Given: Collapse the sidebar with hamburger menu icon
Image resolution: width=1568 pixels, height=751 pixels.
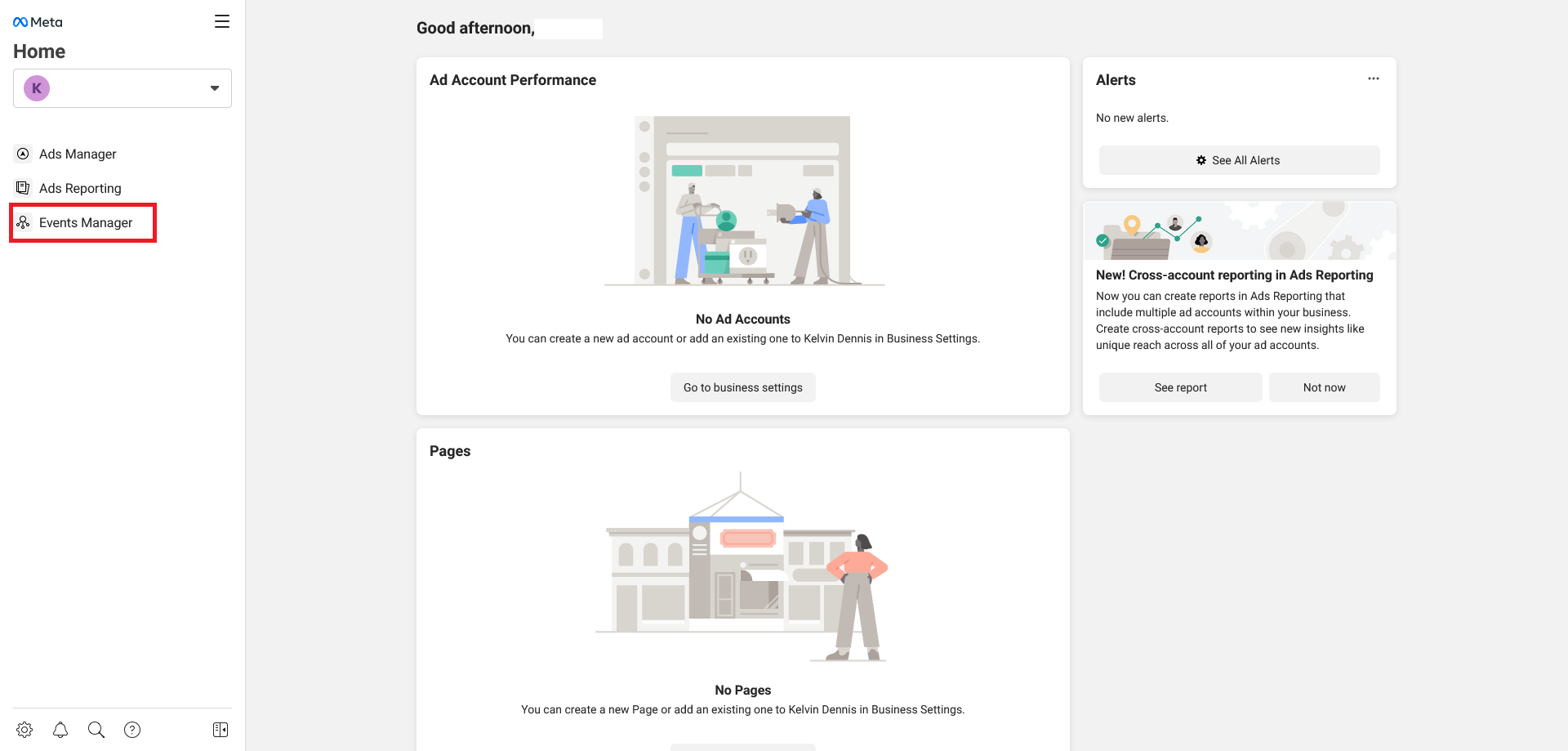Looking at the screenshot, I should click(x=221, y=22).
